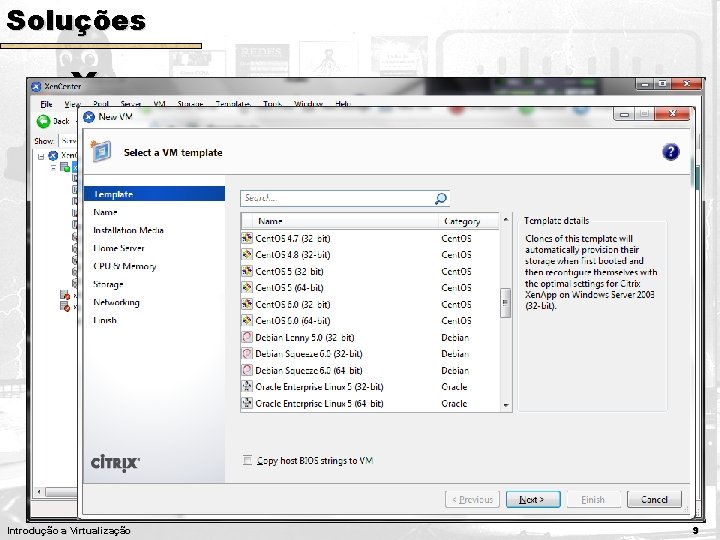Image resolution: width=720 pixels, height=540 pixels.
Task: Click the CentOS 4.7 (32-bit) template icon
Action: click(x=247, y=238)
